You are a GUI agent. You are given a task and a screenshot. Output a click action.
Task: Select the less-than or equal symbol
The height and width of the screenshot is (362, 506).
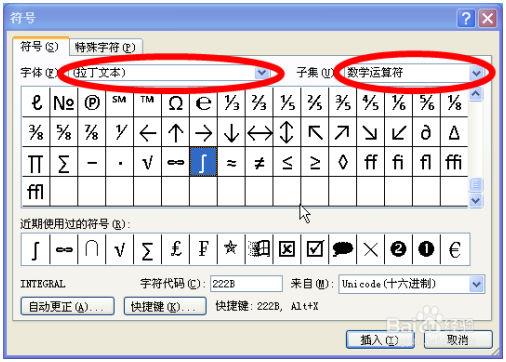(x=287, y=162)
